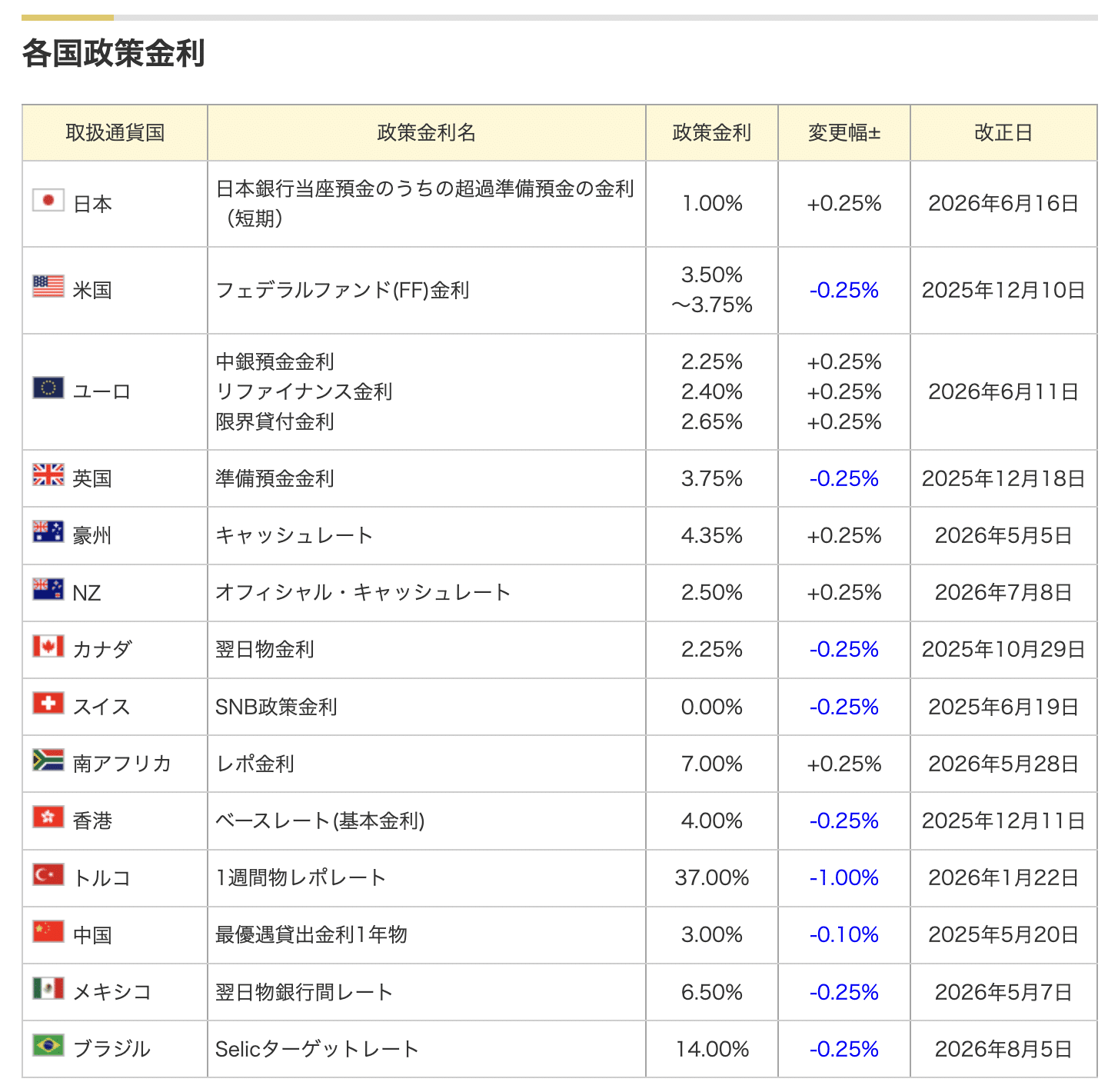
Task: Click リファイナンス金利 rate name
Action: tap(304, 391)
